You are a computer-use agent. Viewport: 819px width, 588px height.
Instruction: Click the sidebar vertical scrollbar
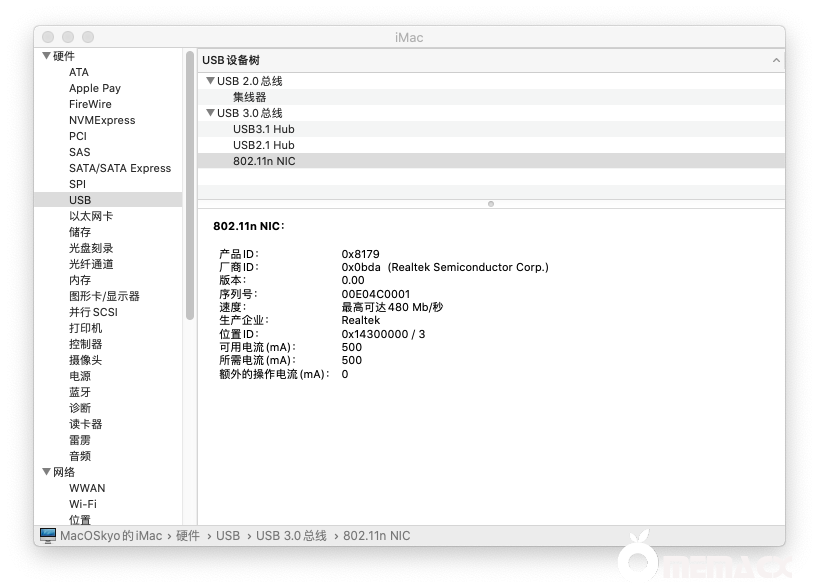pos(189,185)
